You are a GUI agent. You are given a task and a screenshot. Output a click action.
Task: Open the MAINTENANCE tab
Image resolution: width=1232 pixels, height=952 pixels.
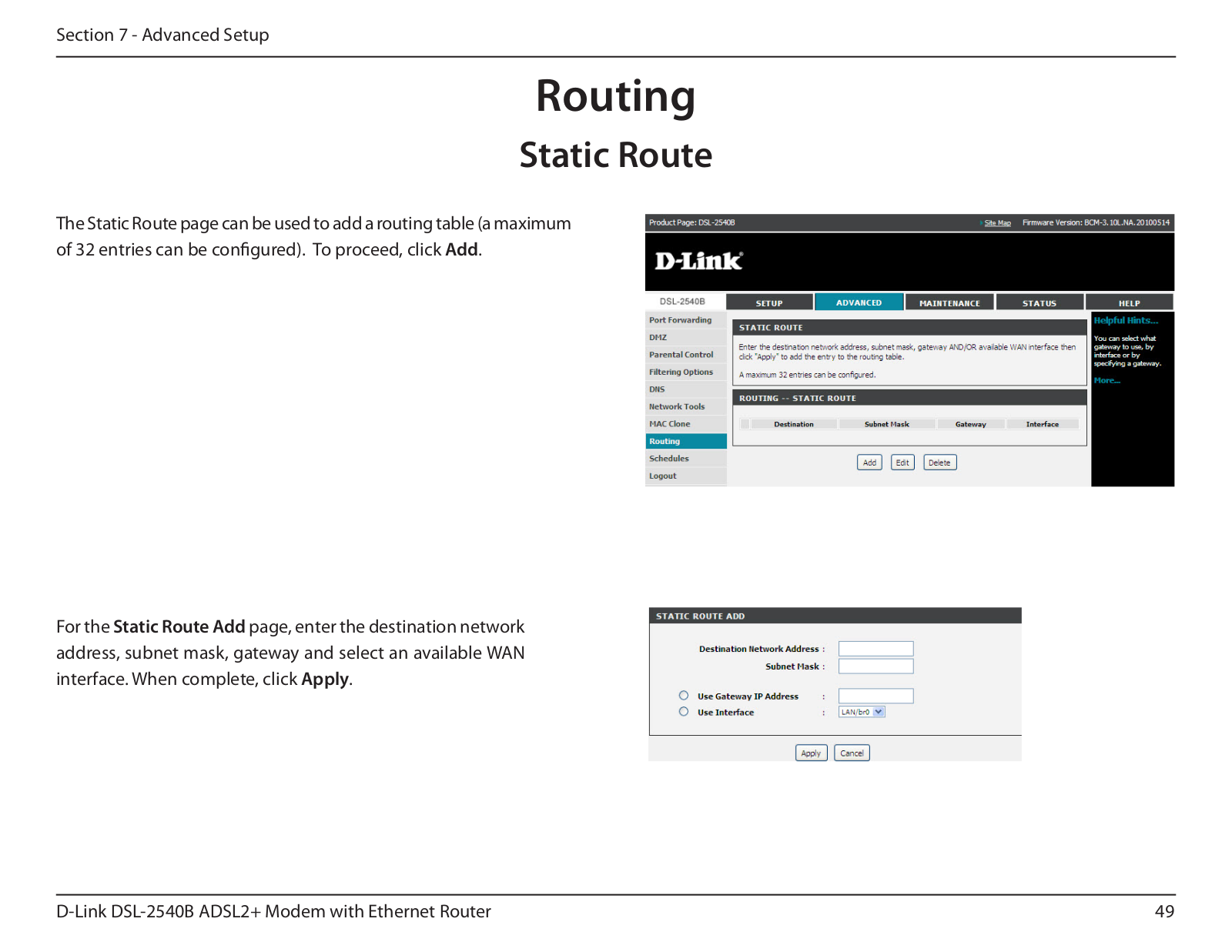point(949,302)
